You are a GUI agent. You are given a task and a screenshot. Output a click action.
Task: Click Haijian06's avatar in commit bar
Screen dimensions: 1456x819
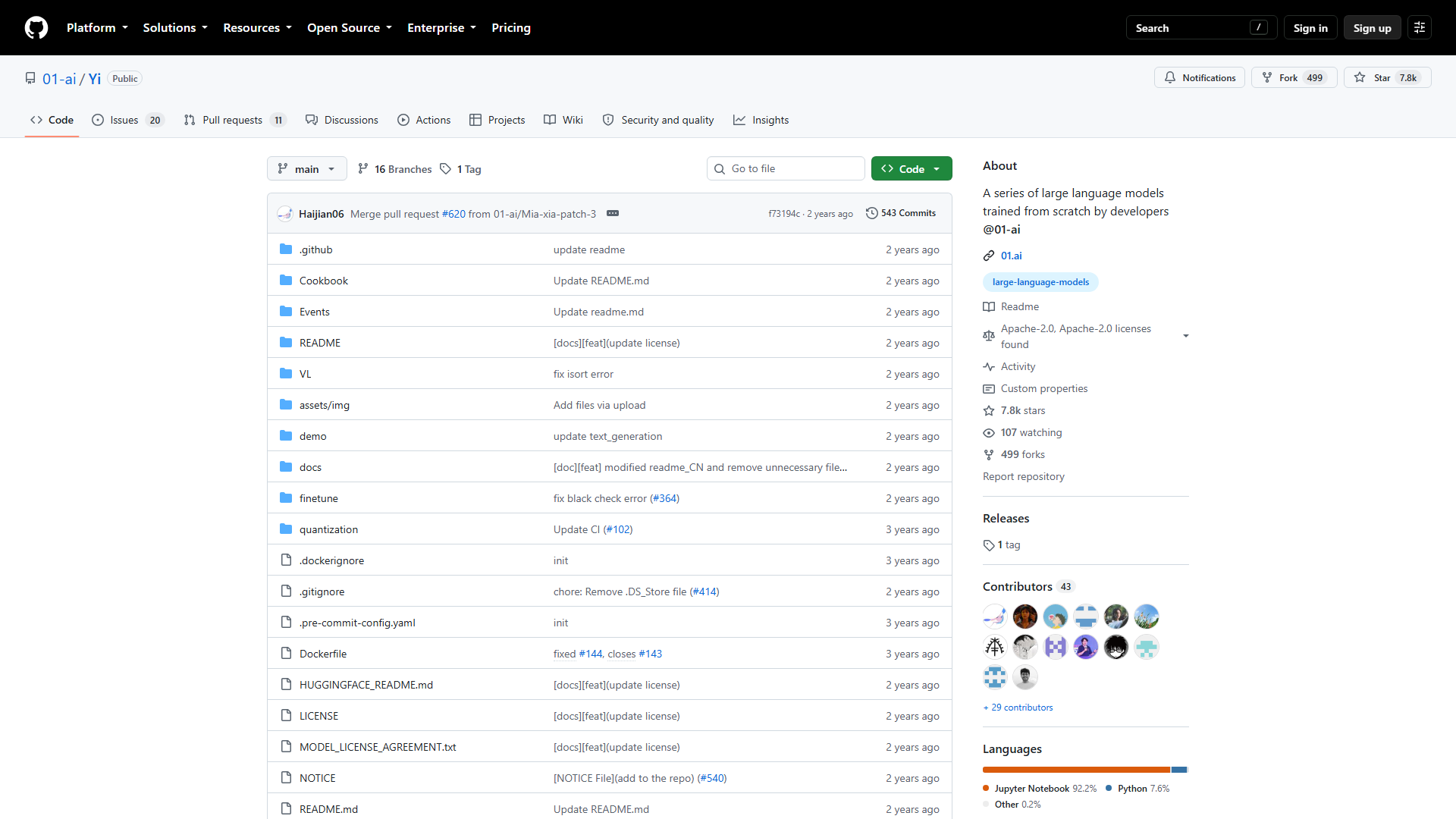click(285, 214)
